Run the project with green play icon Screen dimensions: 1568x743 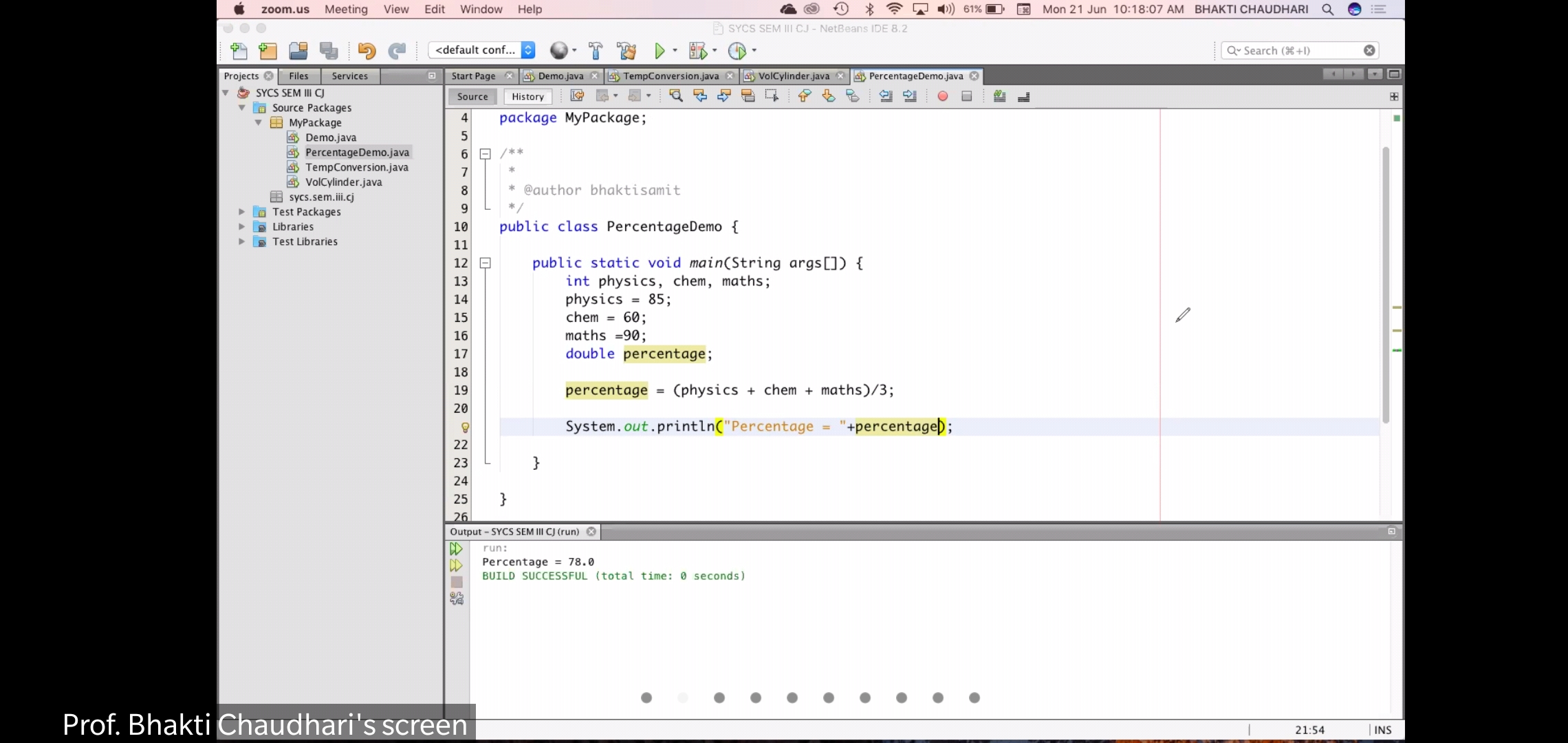pyautogui.click(x=660, y=50)
